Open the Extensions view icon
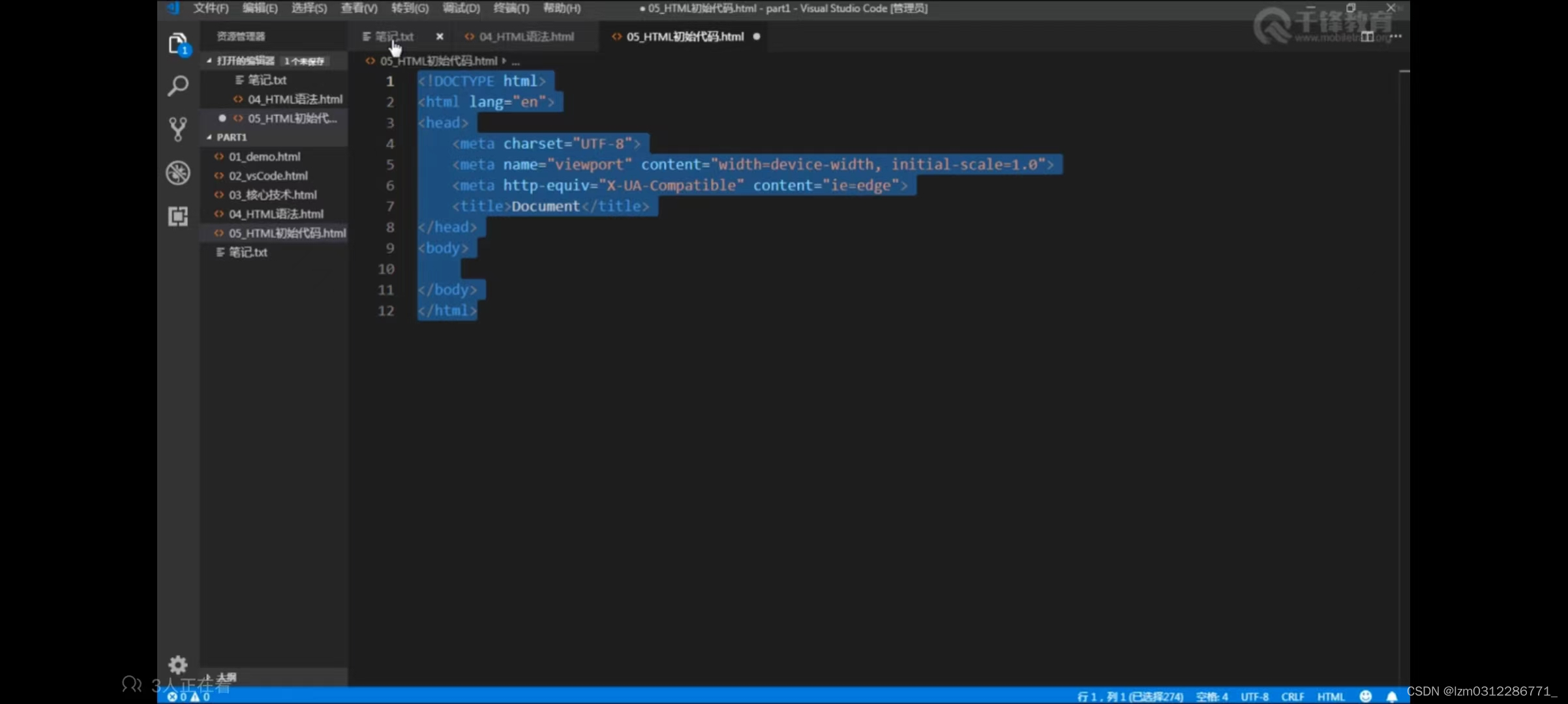Screen dimensions: 1568x704 click(178, 216)
